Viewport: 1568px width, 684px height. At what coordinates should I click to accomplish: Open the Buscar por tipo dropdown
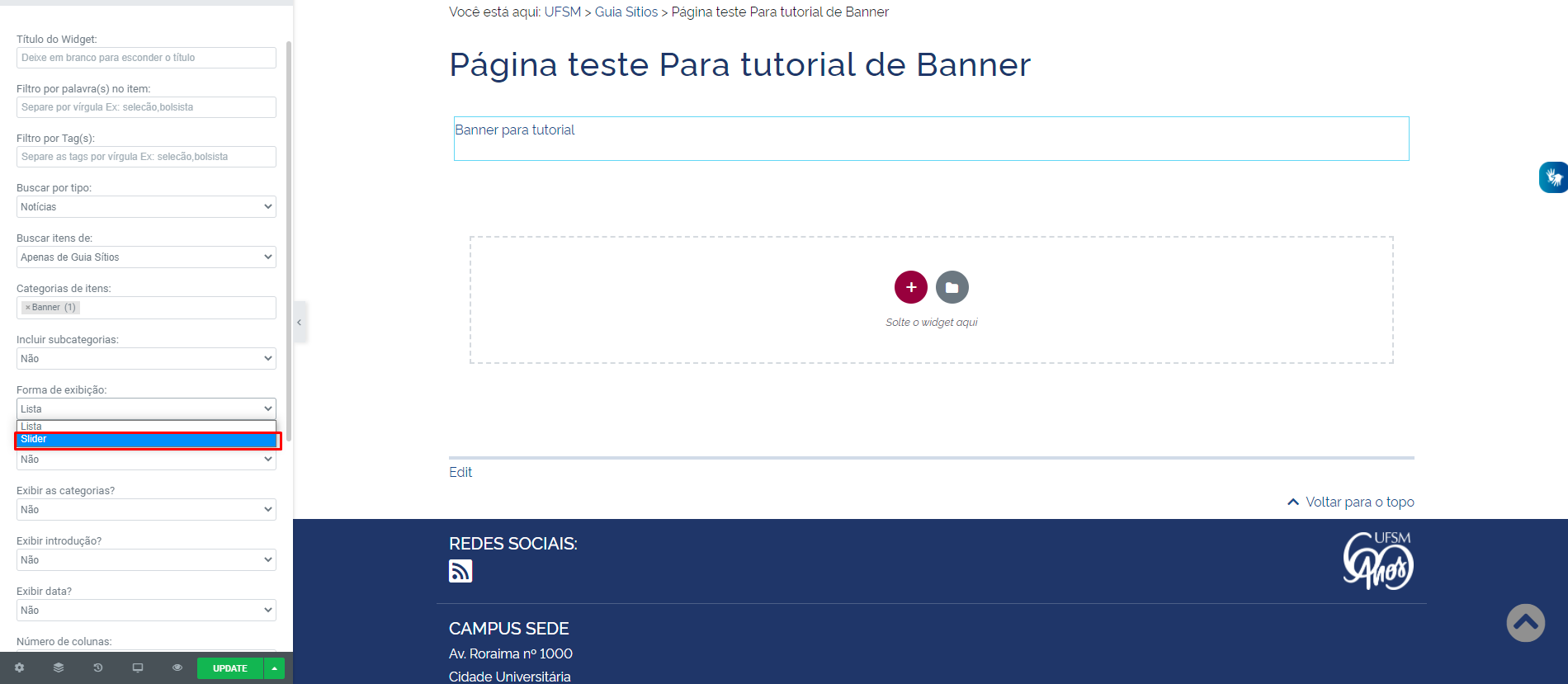(x=146, y=207)
